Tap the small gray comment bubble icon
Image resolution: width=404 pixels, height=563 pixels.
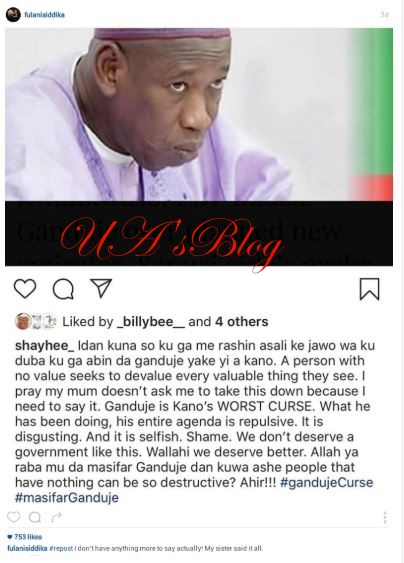(35, 517)
